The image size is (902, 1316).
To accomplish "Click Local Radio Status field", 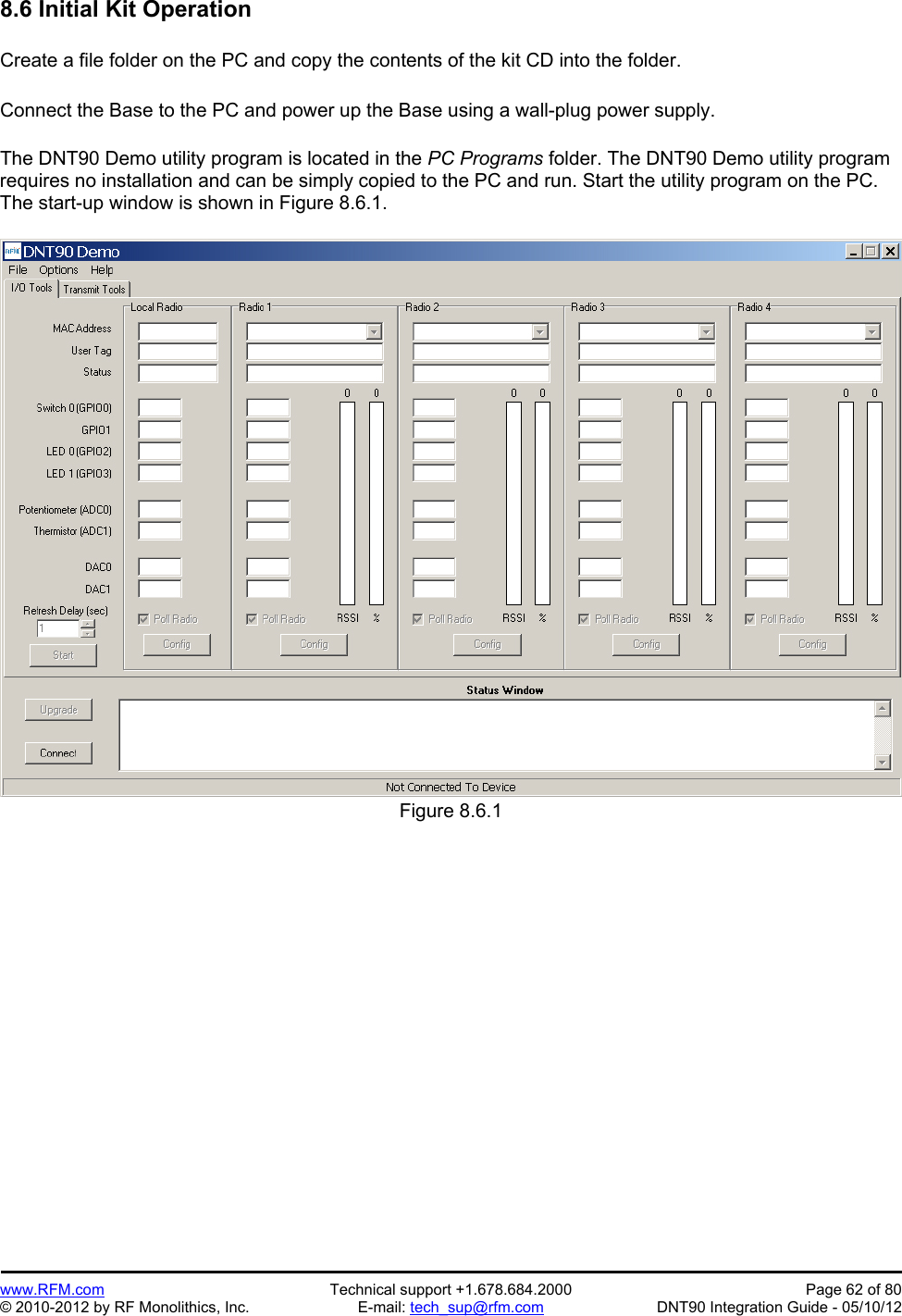I will point(178,373).
